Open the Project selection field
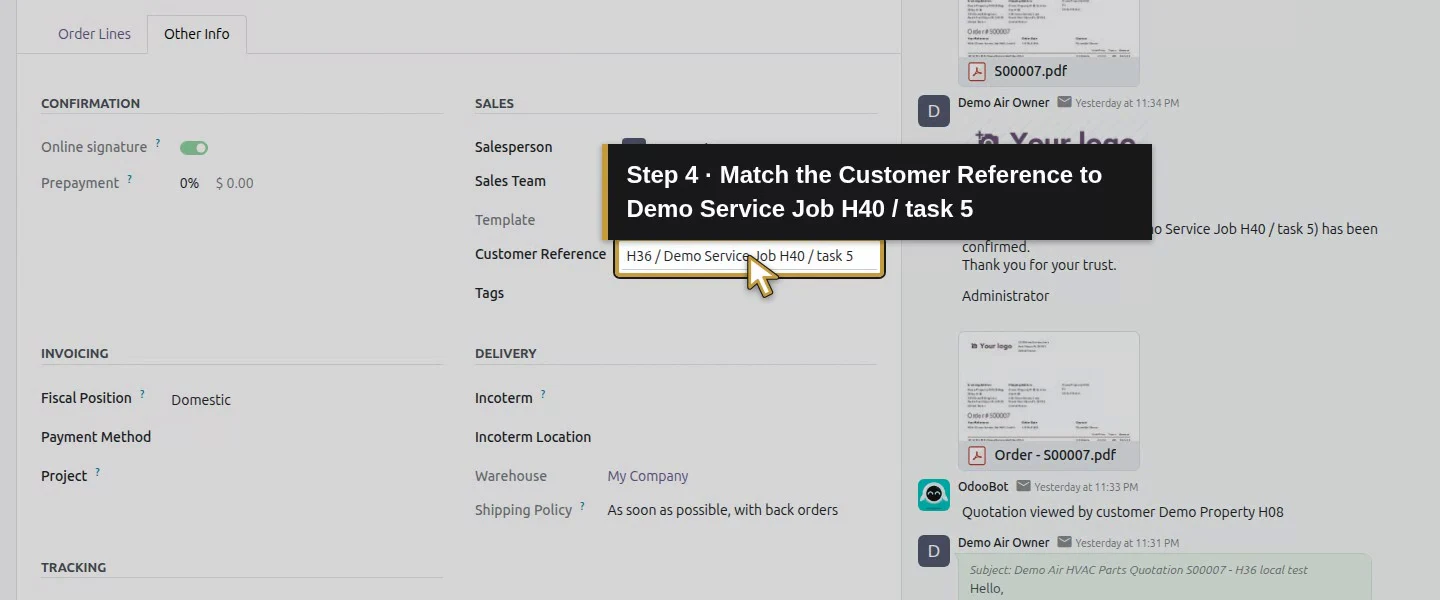Viewport: 1440px width, 600px height. coord(306,476)
